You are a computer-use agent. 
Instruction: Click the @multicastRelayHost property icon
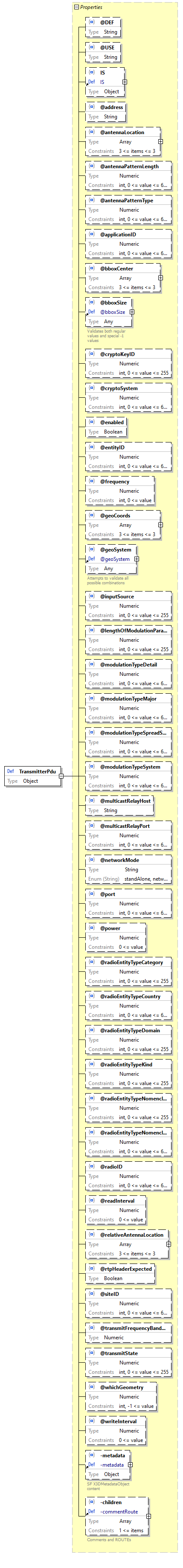[x=92, y=801]
